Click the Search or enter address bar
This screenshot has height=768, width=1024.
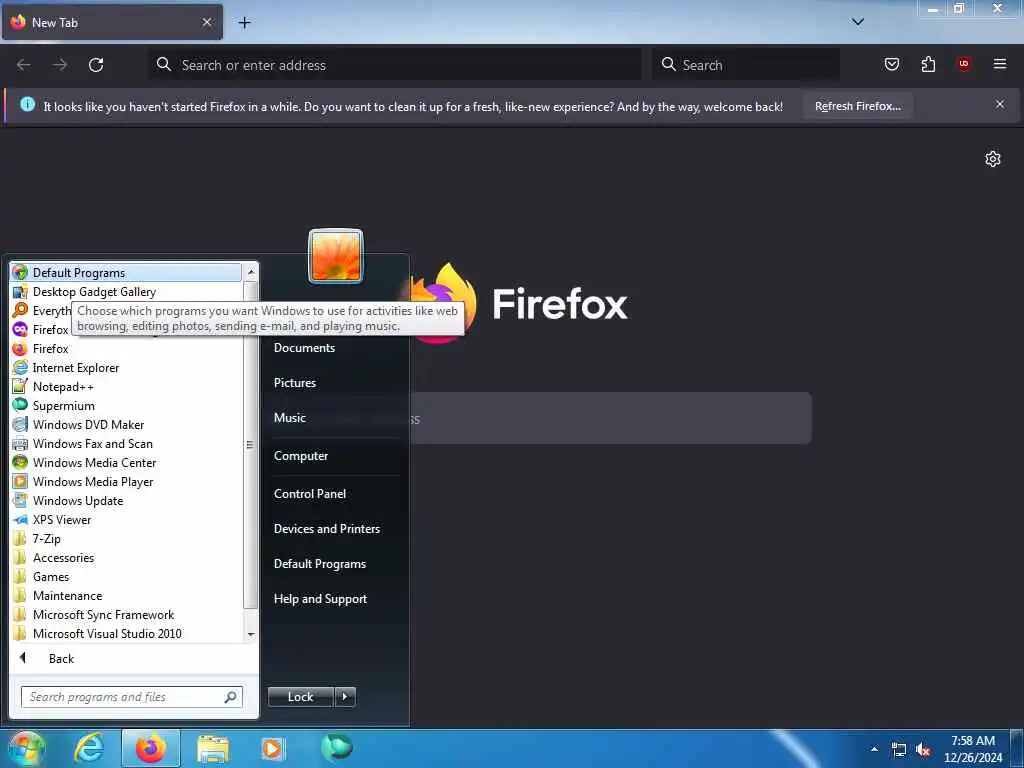point(395,65)
